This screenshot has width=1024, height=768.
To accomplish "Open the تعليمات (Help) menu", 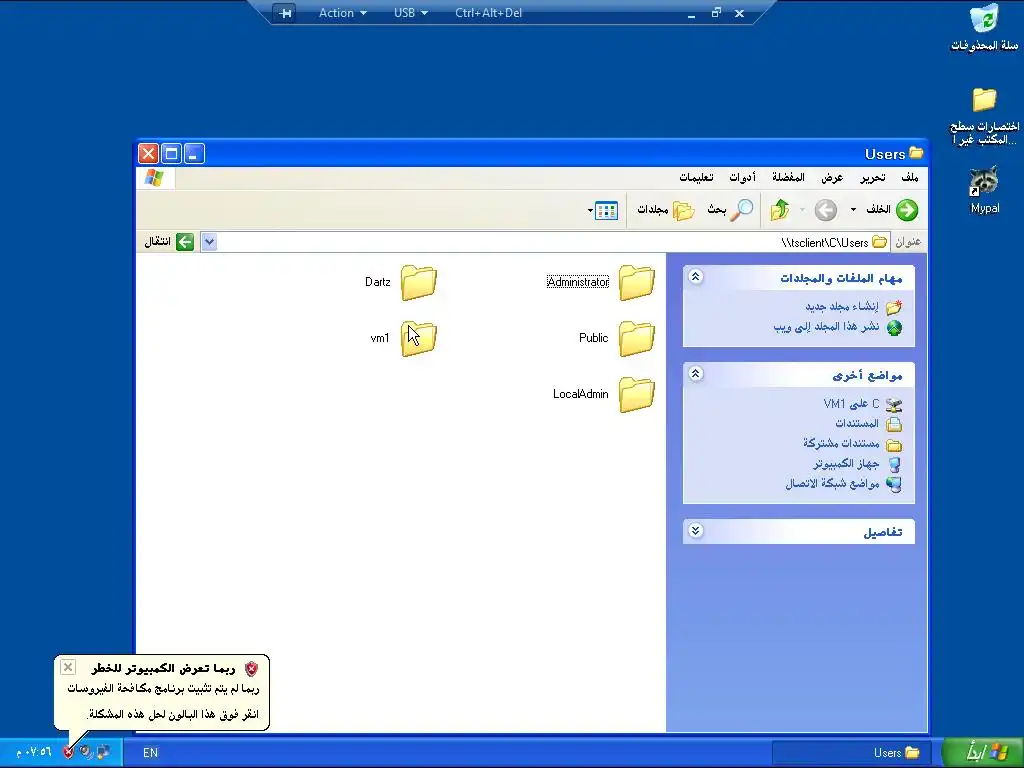I will (696, 178).
